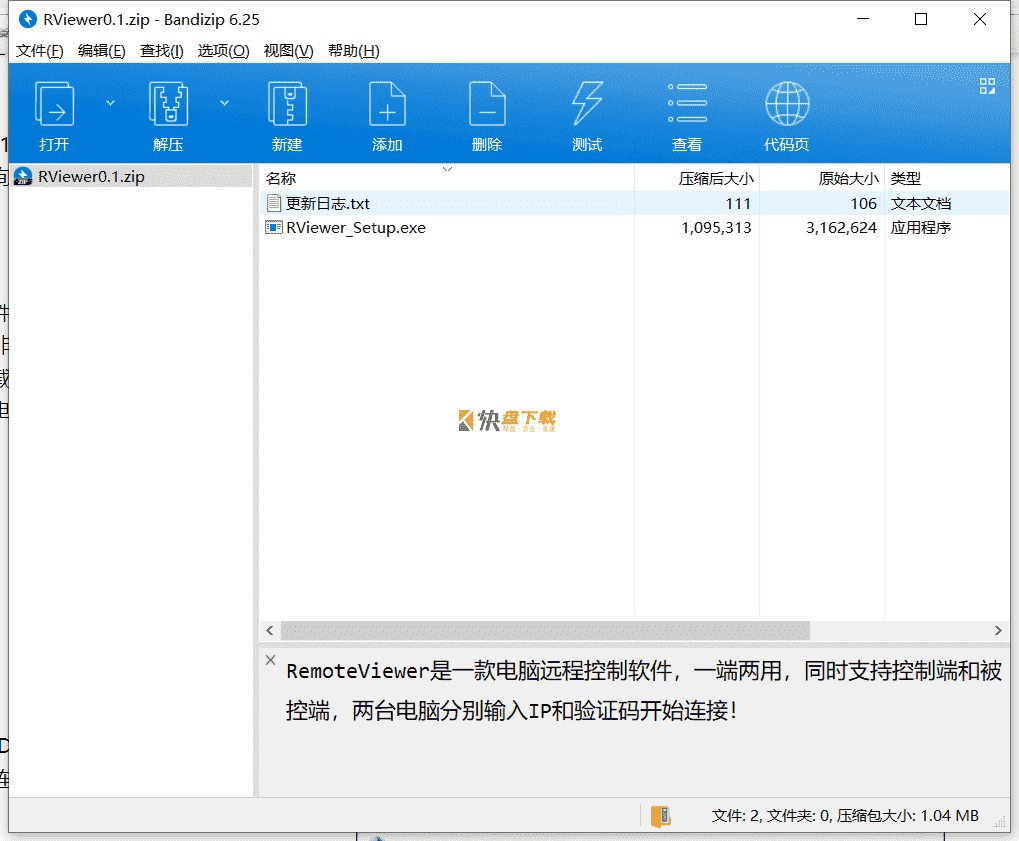Open the 视图(V) menu

tap(288, 51)
